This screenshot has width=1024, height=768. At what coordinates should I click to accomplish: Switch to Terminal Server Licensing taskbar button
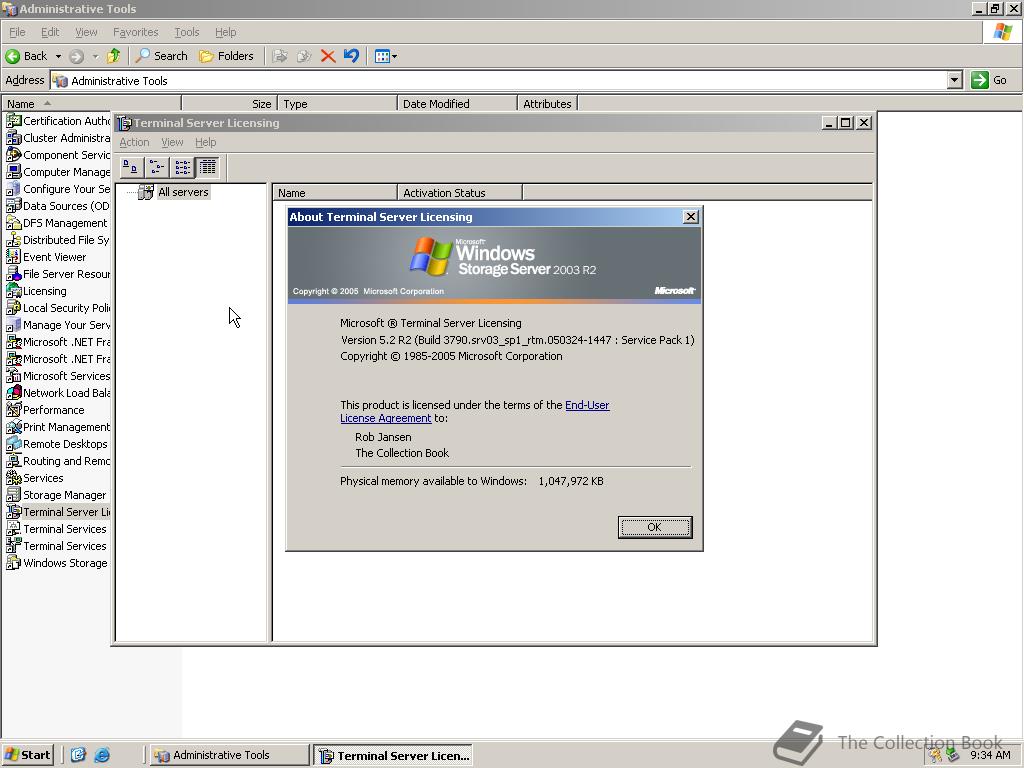pyautogui.click(x=393, y=756)
